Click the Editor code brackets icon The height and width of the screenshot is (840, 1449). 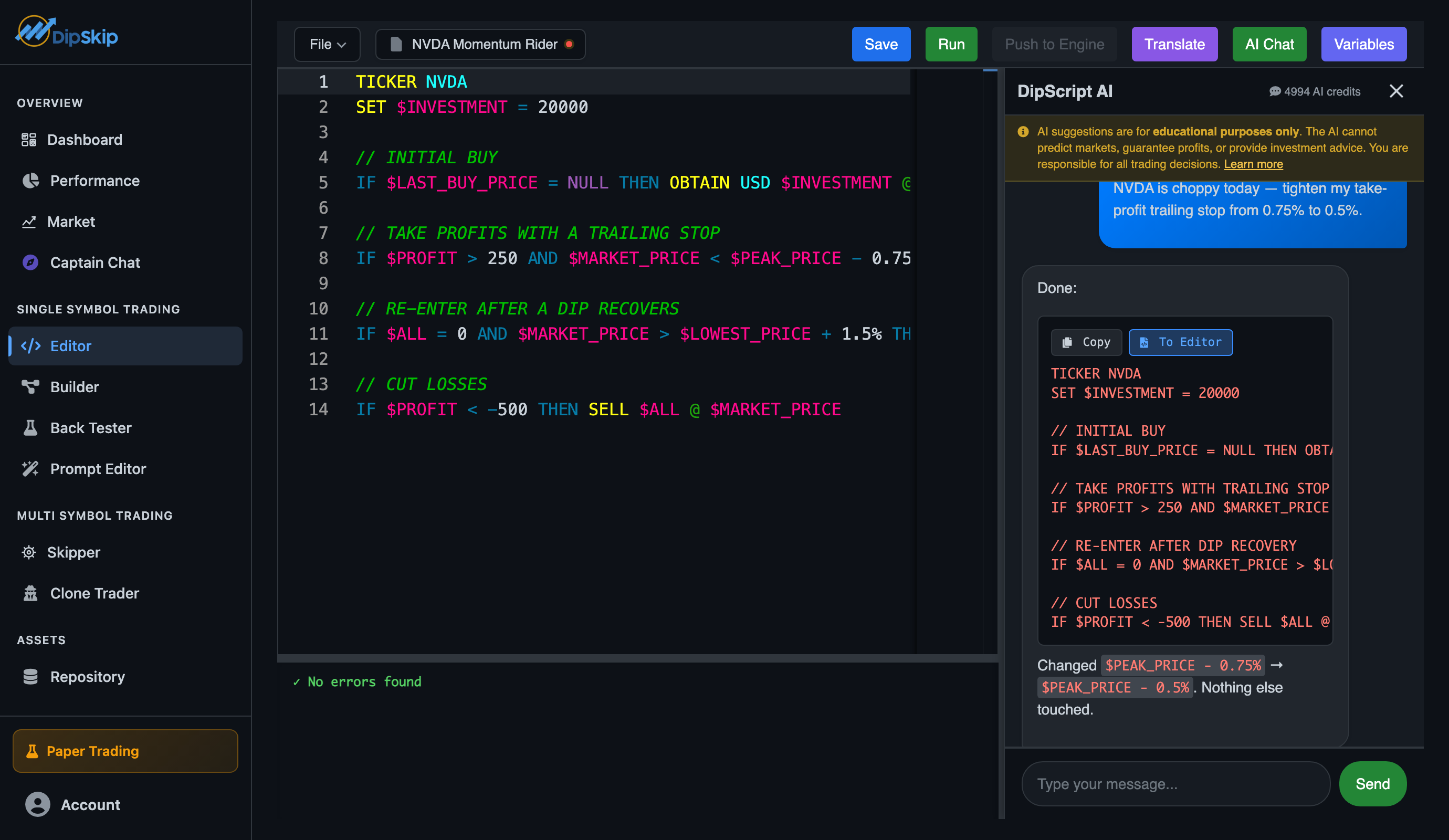pos(30,345)
